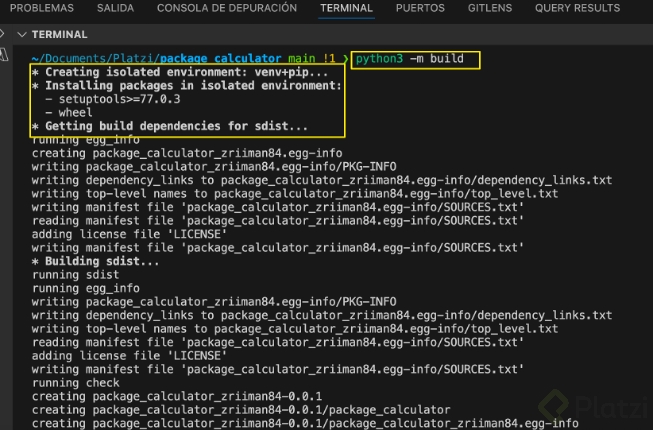Screen dimensions: 654x430
Task: Click the TERMINAL section header label
Action: pyautogui.click(x=60, y=35)
